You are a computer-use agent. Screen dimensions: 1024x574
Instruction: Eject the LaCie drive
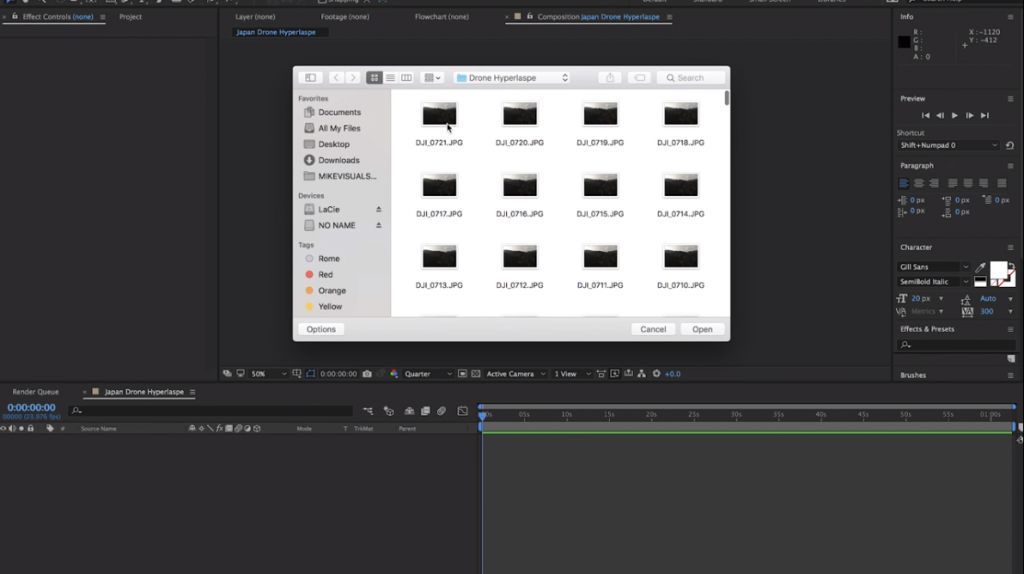click(379, 210)
